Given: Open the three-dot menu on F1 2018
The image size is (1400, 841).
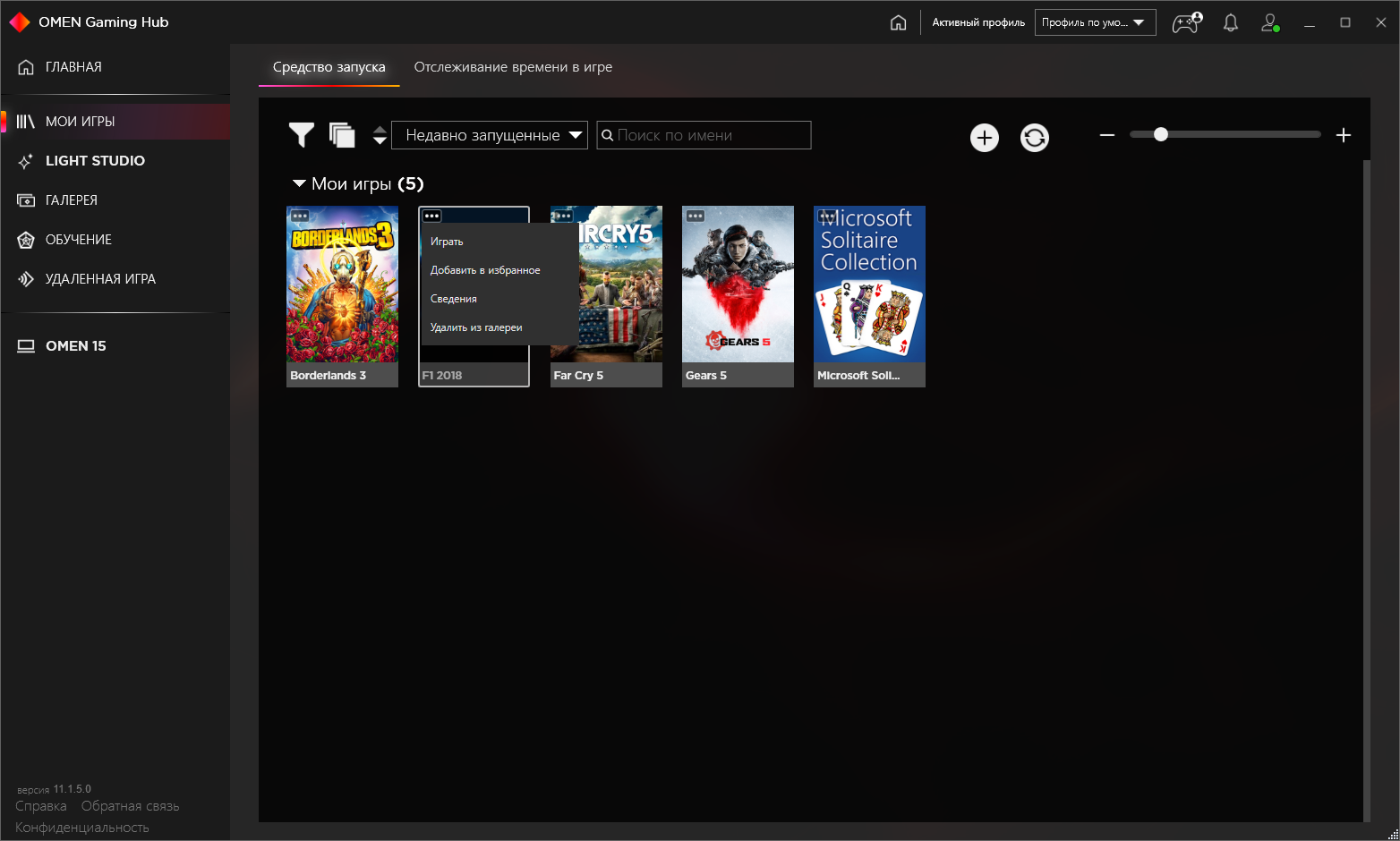Looking at the screenshot, I should (431, 216).
